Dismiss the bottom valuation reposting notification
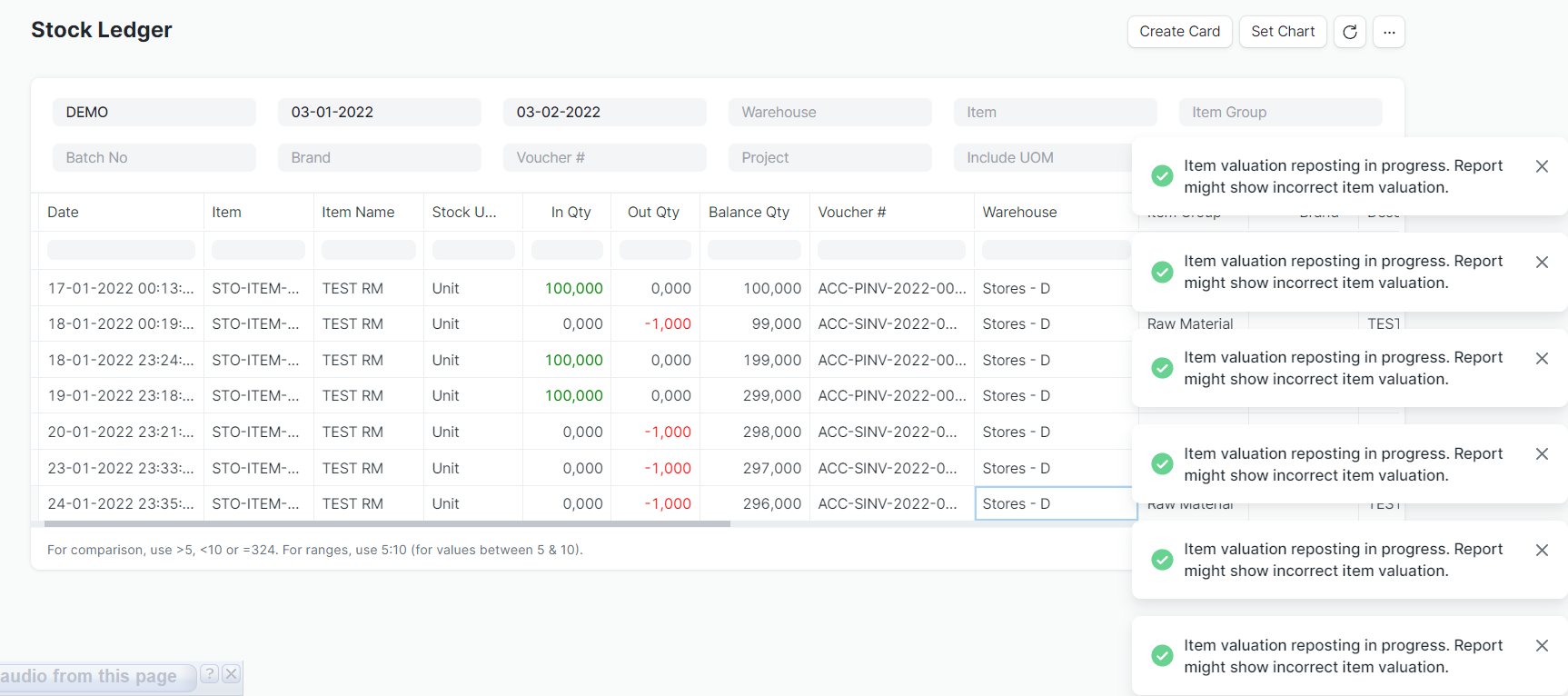The width and height of the screenshot is (1568, 696). [1541, 645]
